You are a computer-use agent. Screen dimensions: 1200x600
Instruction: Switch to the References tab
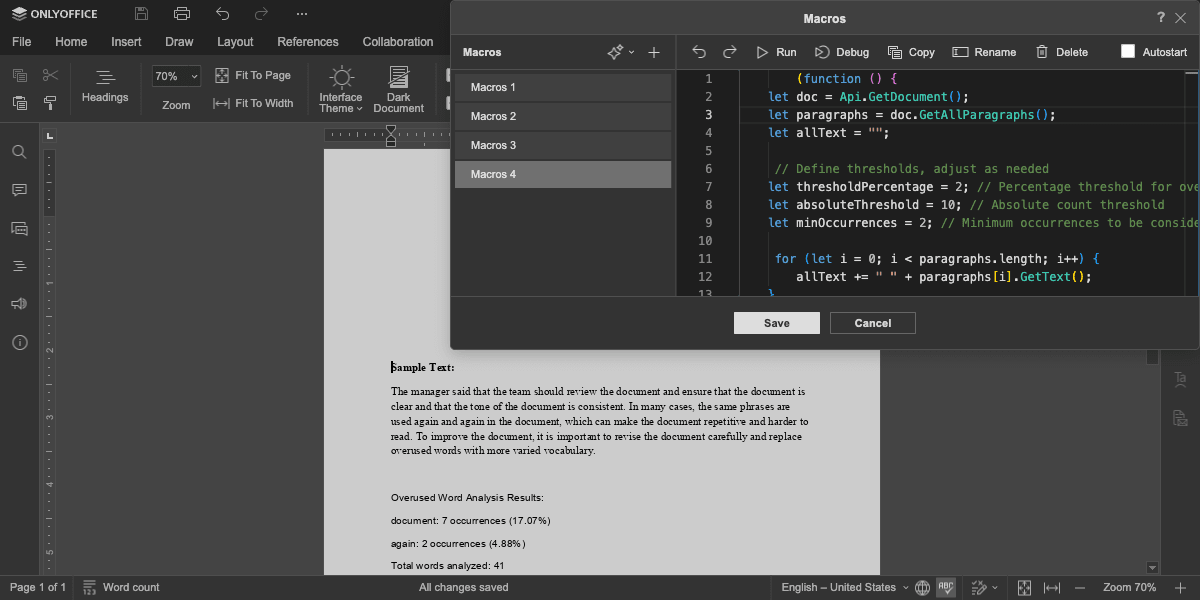308,42
